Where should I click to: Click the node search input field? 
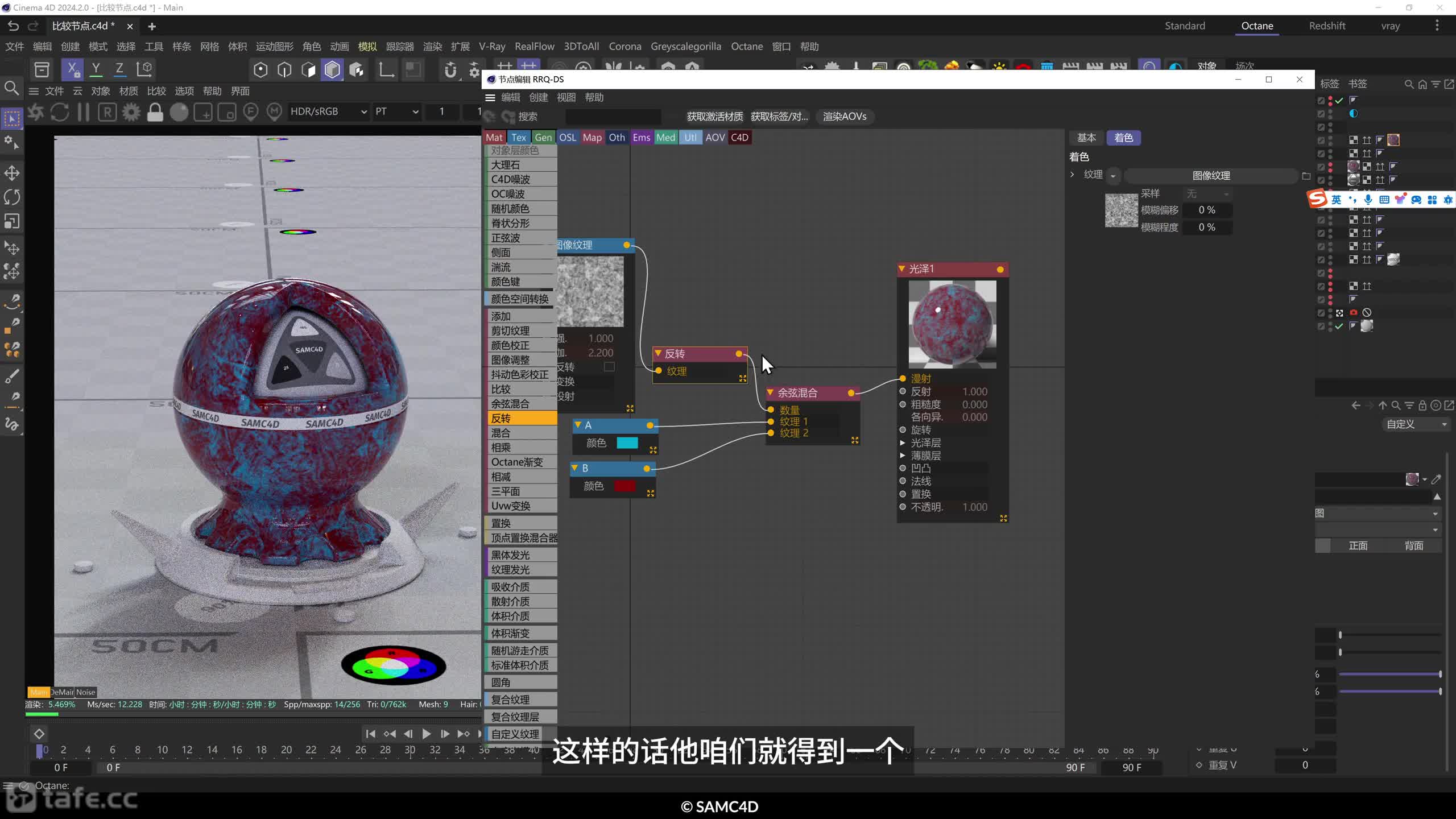coord(613,117)
